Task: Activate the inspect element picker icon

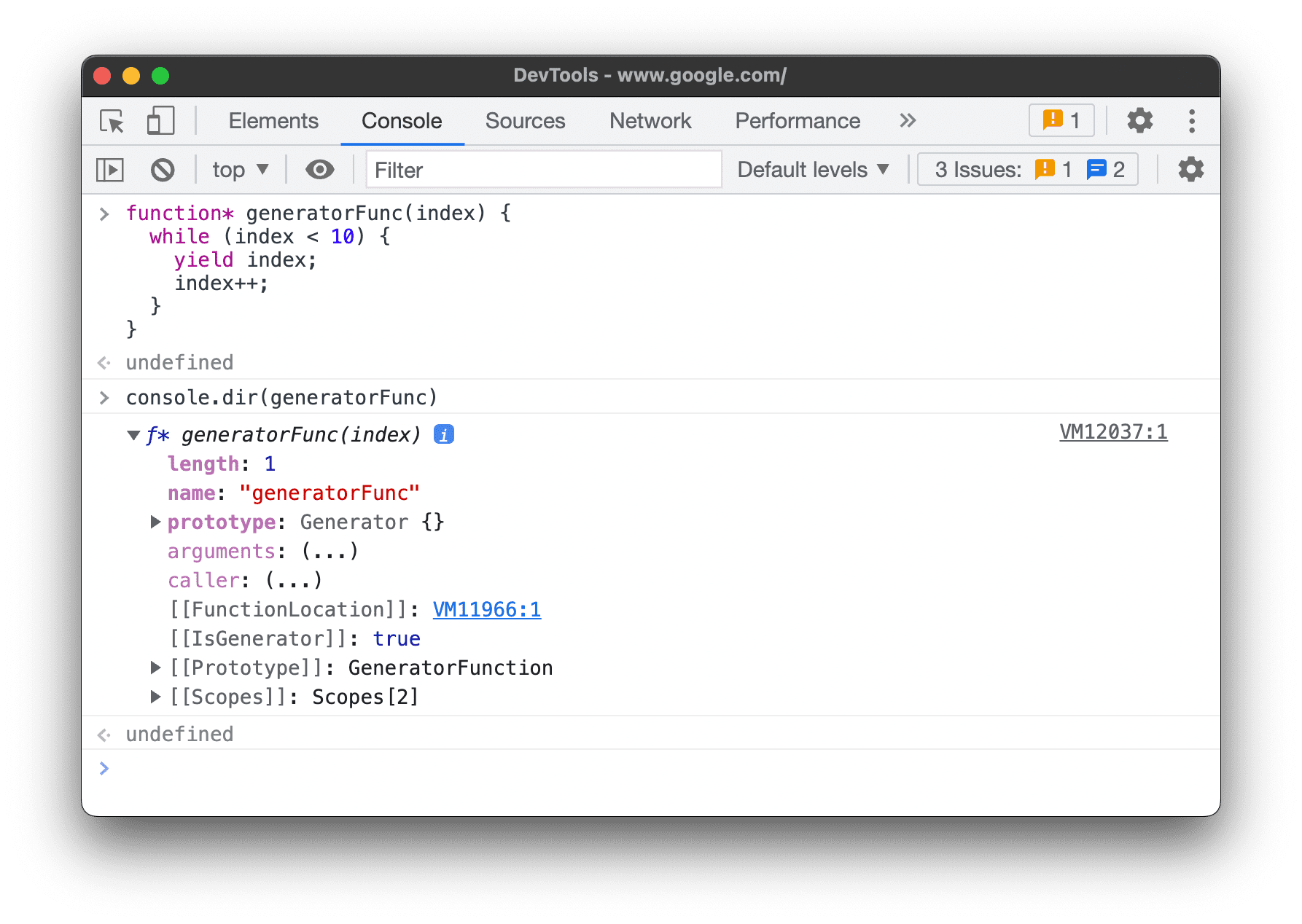Action: 112,121
